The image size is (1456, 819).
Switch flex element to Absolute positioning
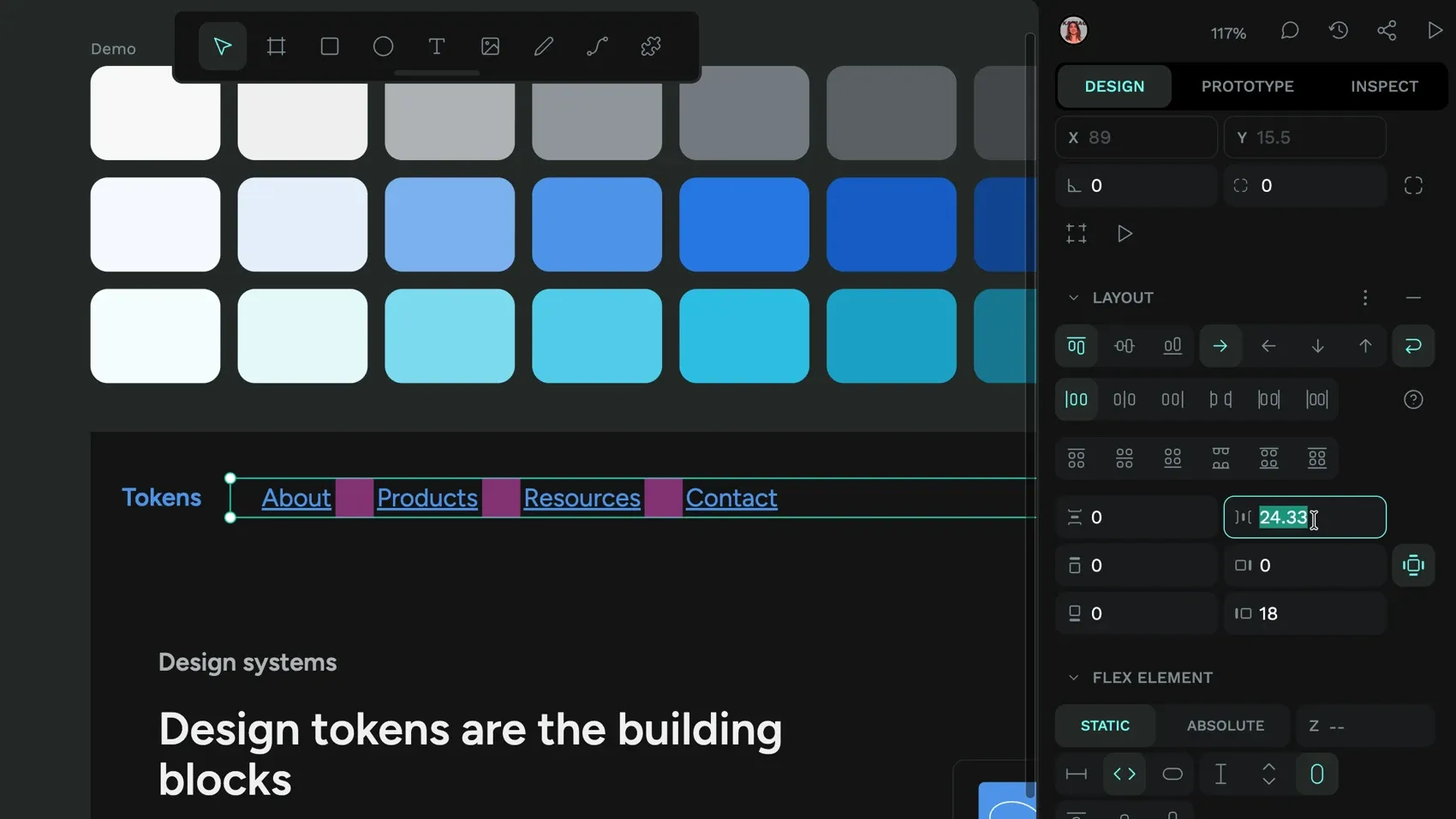coord(1225,726)
